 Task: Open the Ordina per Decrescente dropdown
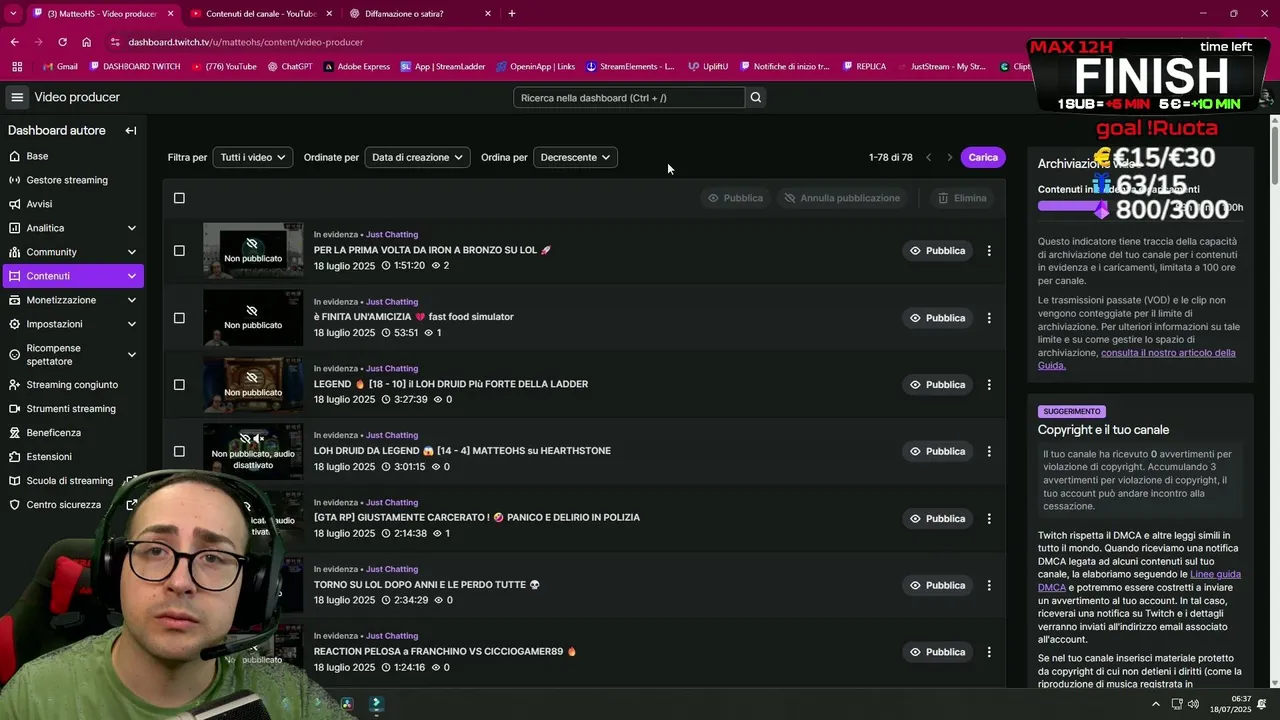tap(575, 157)
